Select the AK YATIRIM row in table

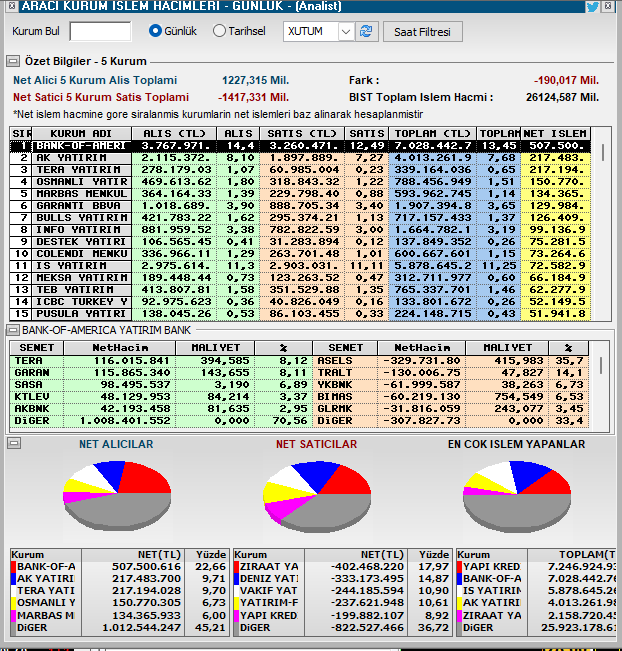click(x=80, y=158)
